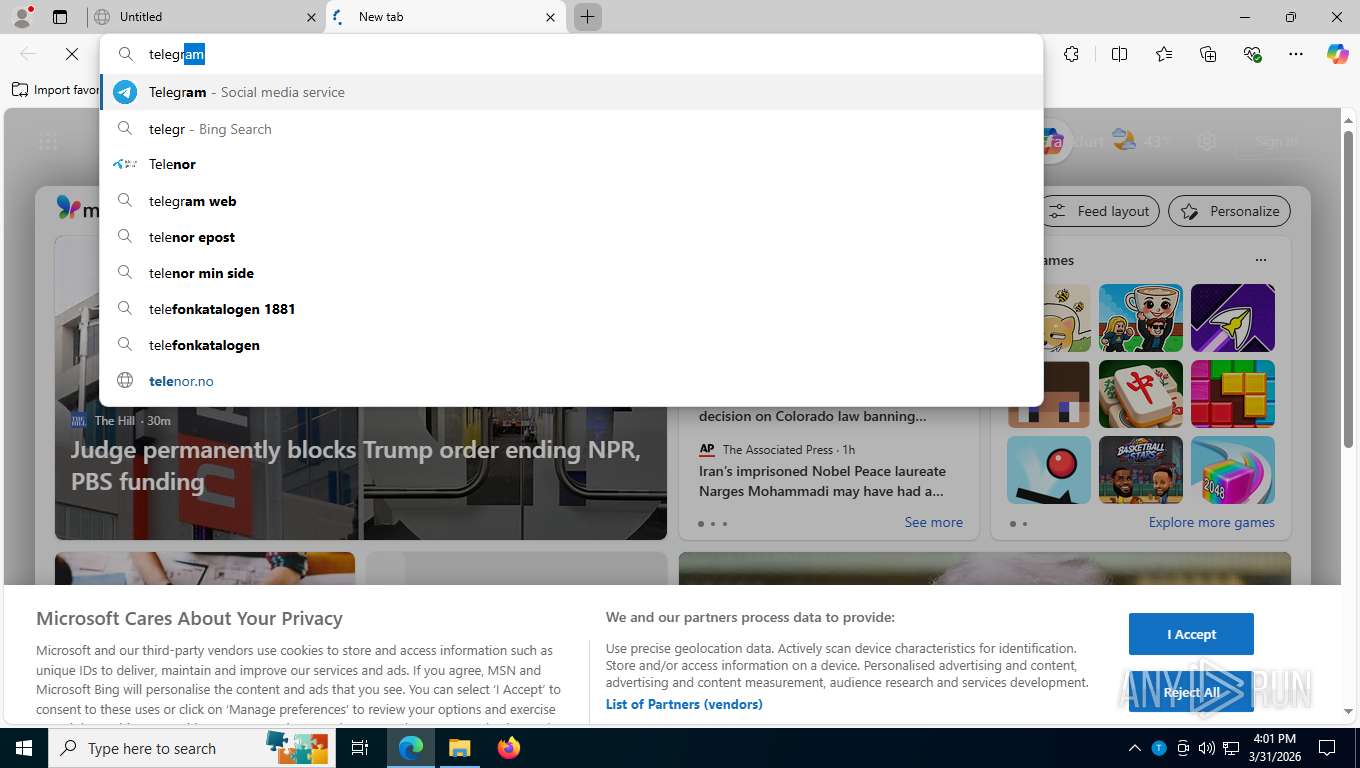Open the Settings and more ellipsis
This screenshot has width=1360, height=768.
coord(1296,54)
